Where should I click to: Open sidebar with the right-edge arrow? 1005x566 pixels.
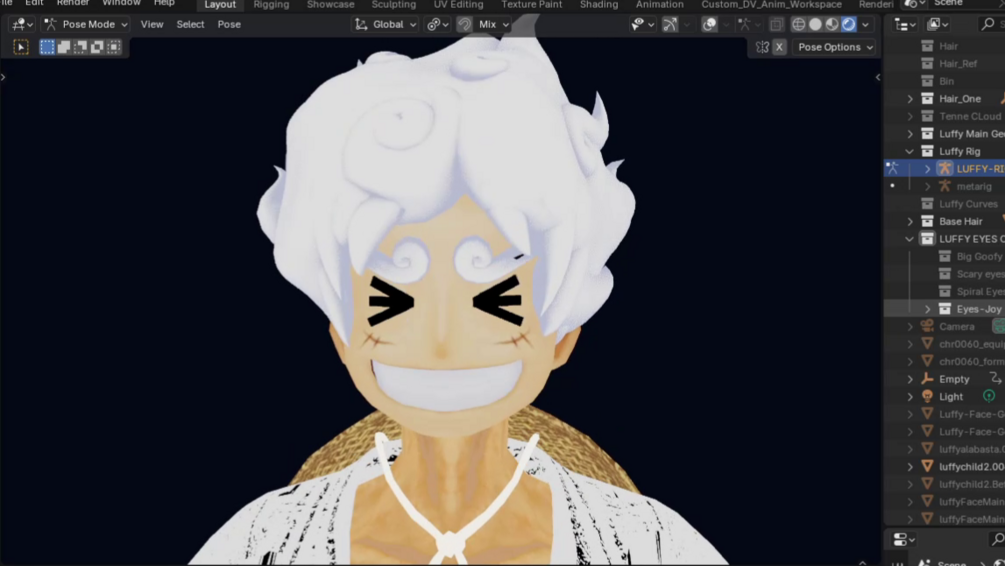877,77
